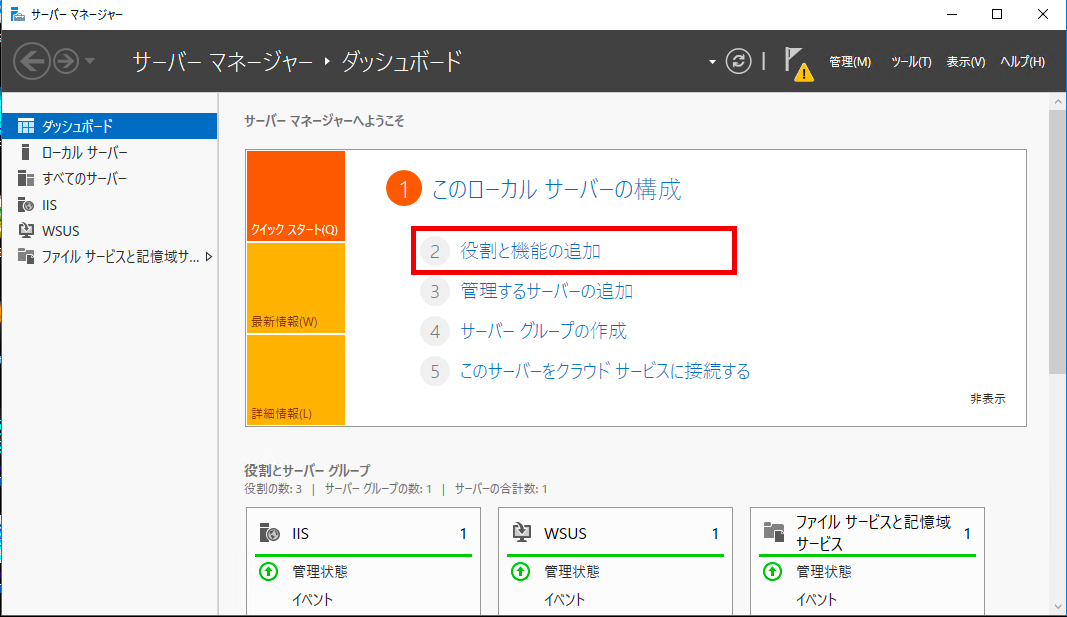Viewport: 1067px width, 617px height.
Task: Open the notifications flag with warning
Action: tap(798, 63)
